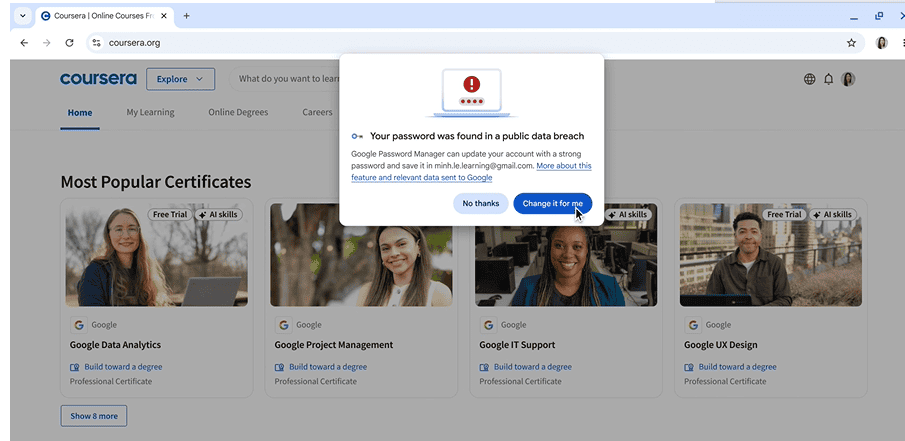Screen dimensions: 905x441
Task: Open the tab search dropdown arrow
Action: click(x=23, y=16)
